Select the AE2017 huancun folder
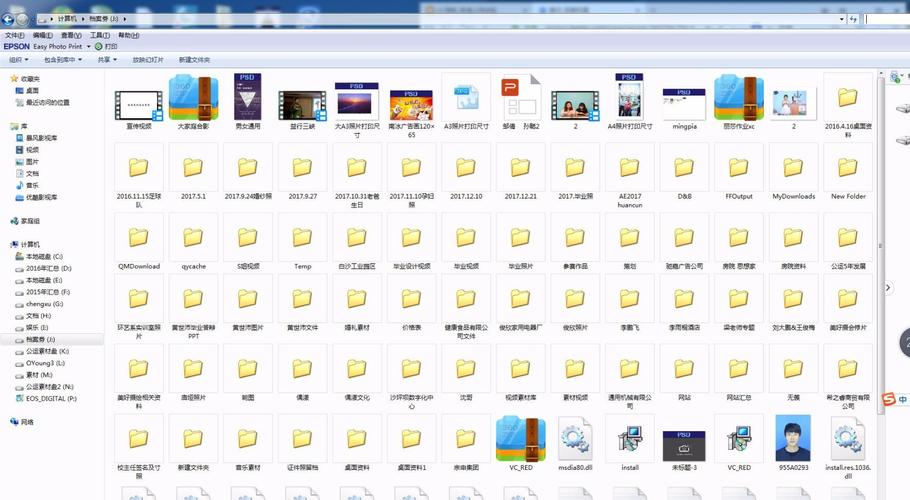This screenshot has height=500, width=910. [630, 176]
